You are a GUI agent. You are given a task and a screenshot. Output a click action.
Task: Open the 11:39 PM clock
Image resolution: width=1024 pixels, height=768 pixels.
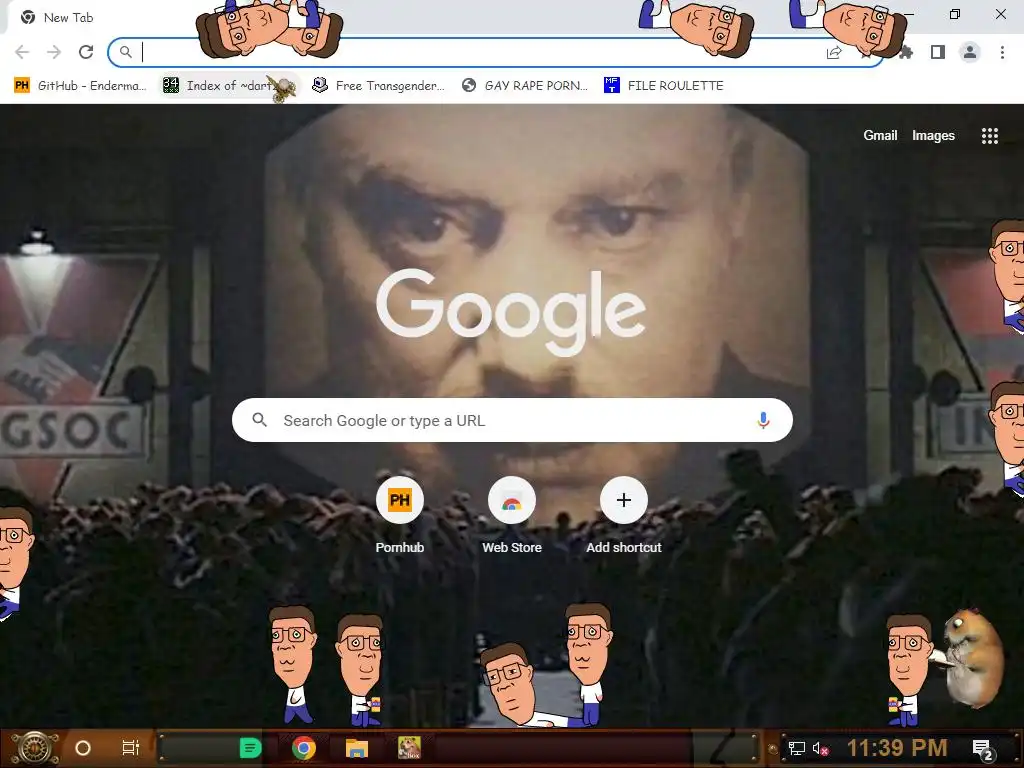(x=897, y=748)
